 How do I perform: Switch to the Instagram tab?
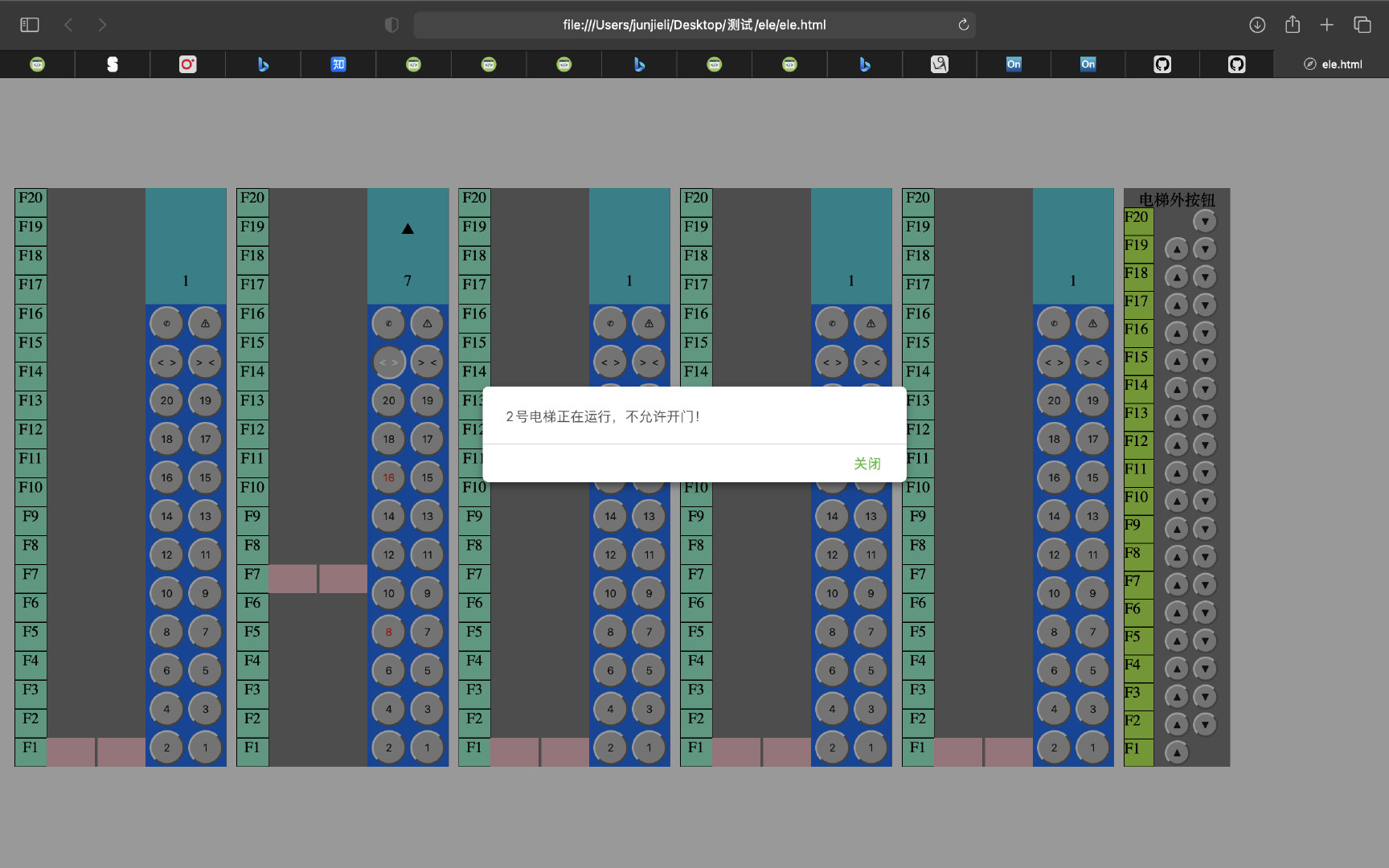coord(187,64)
